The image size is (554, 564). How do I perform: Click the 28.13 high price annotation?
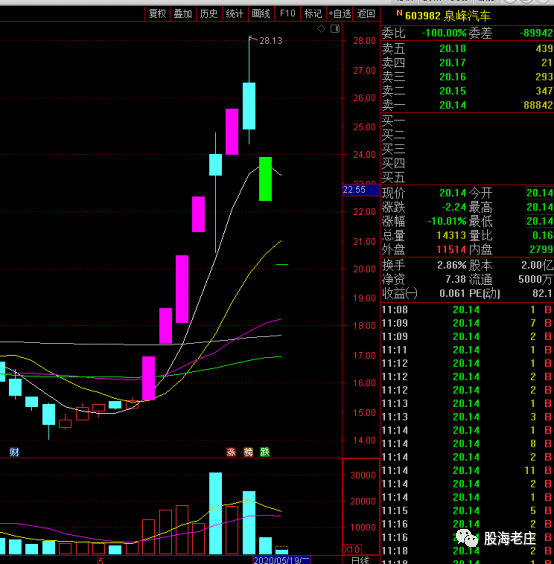pyautogui.click(x=271, y=41)
